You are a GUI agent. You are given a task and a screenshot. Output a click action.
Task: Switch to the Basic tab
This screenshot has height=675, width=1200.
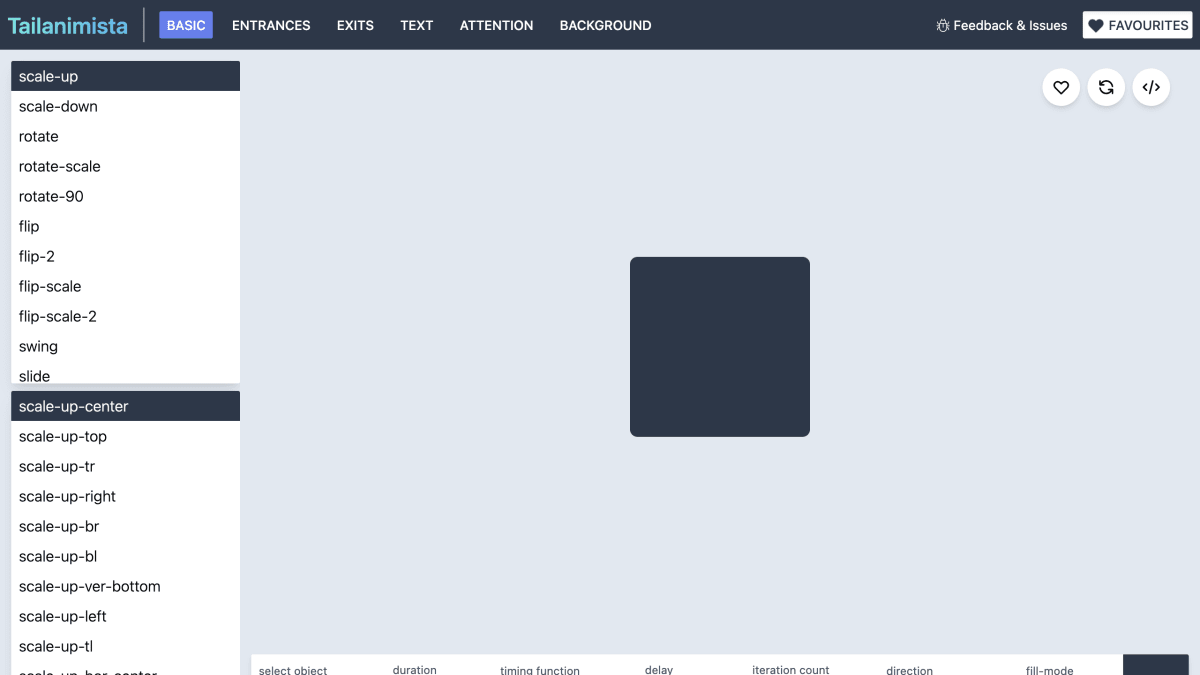point(186,25)
